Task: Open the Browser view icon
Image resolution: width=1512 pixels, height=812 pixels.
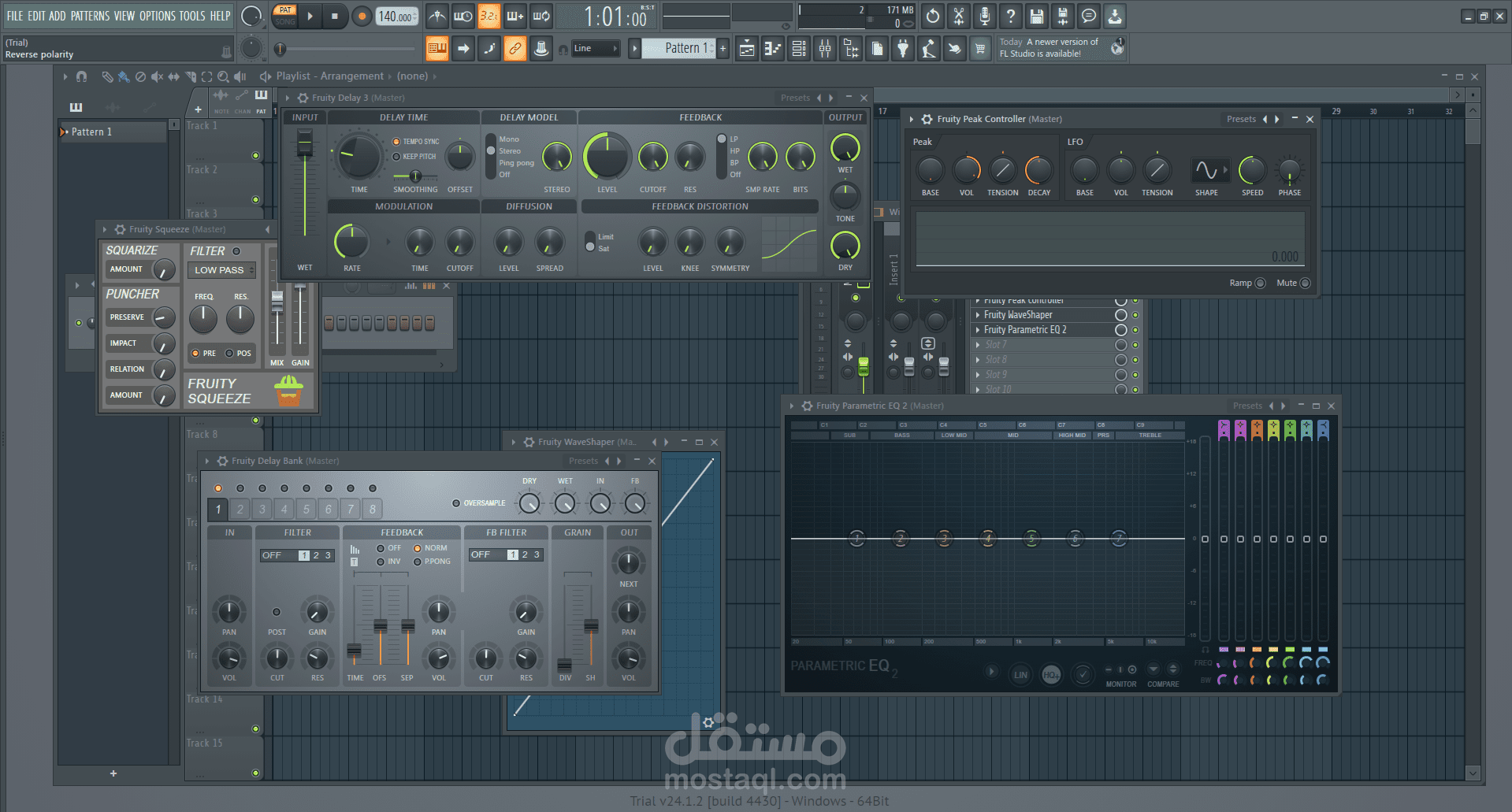Action: pos(851,49)
